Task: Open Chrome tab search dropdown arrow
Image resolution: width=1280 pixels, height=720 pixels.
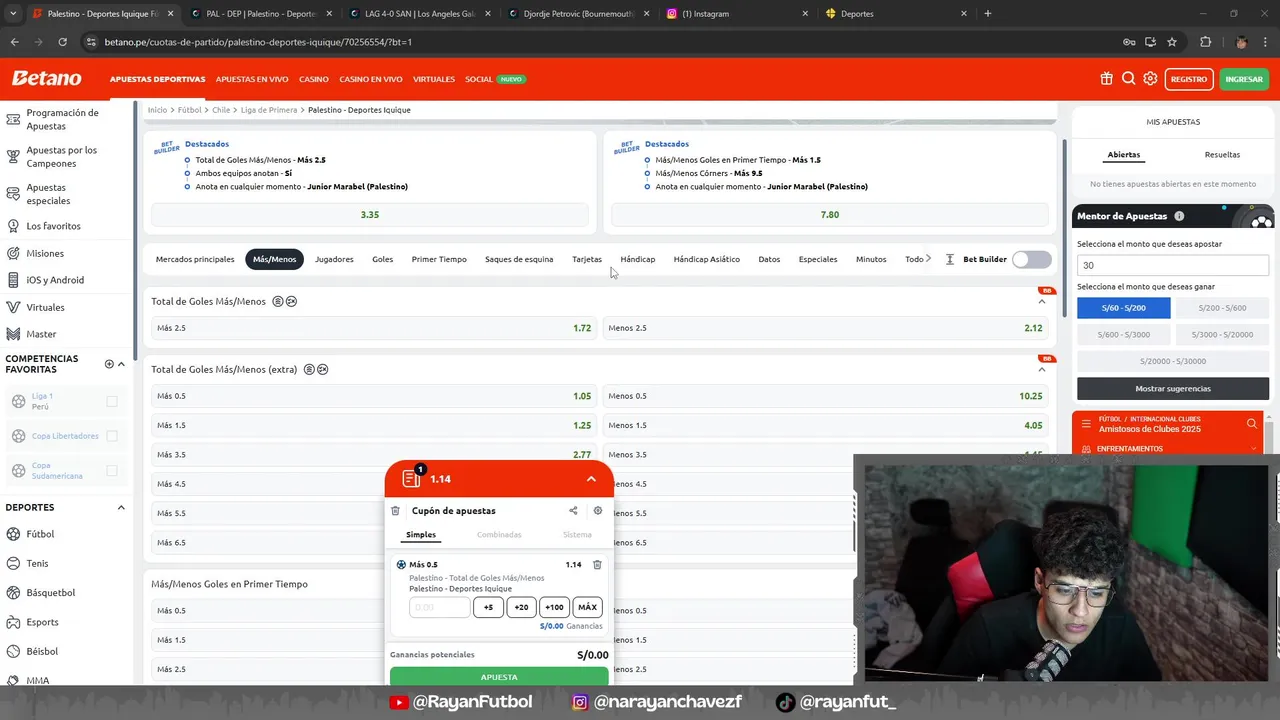Action: coord(13,14)
